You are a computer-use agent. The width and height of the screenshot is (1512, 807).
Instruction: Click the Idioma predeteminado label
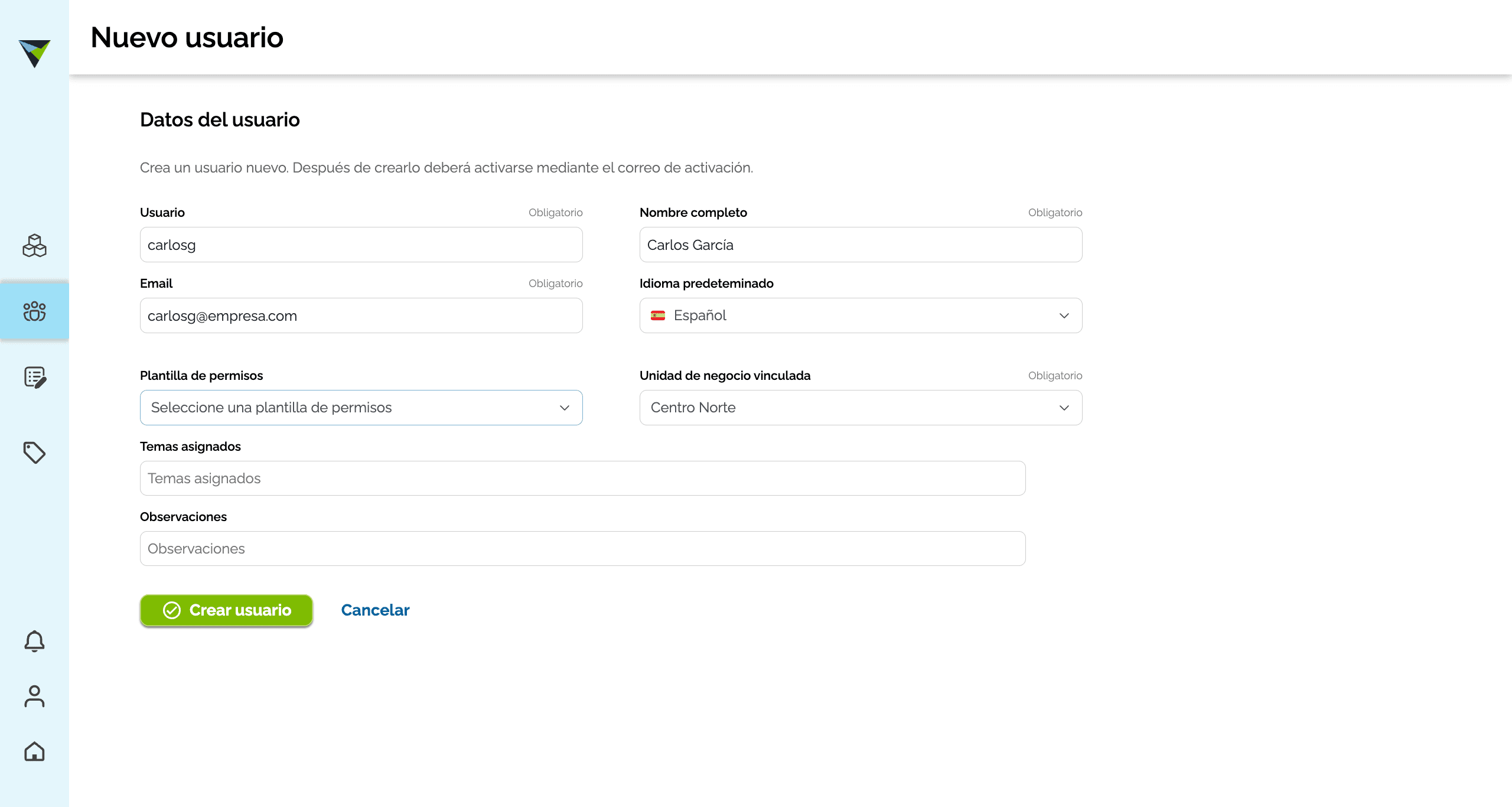pos(706,284)
